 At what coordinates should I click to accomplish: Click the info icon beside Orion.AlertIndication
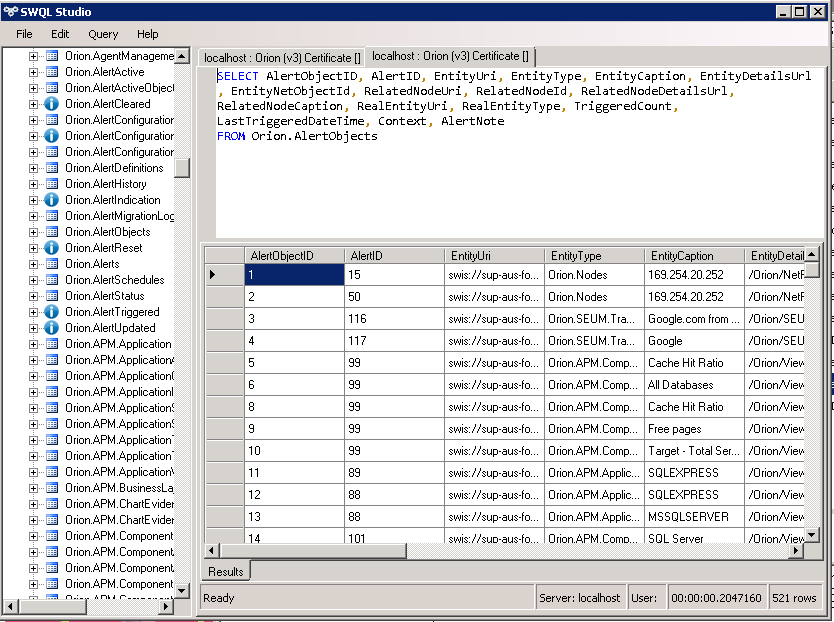51,199
